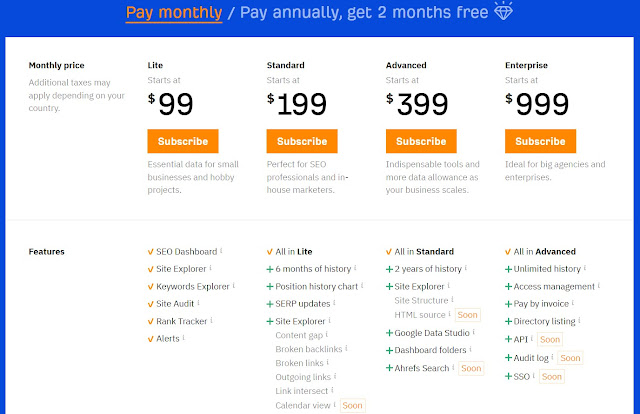
Task: Click the info icon next to Position history chart
Action: [x=362, y=286]
